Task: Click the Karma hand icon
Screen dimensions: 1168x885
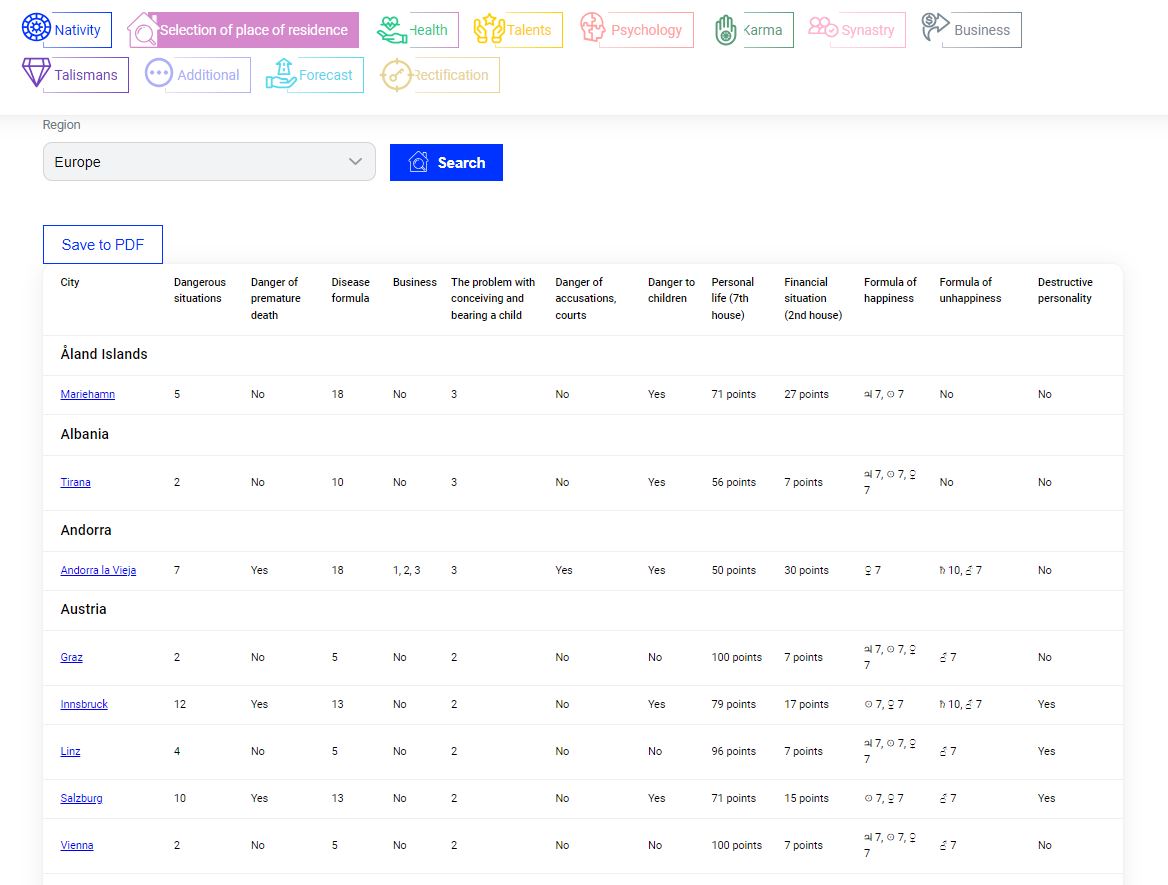Action: click(726, 30)
